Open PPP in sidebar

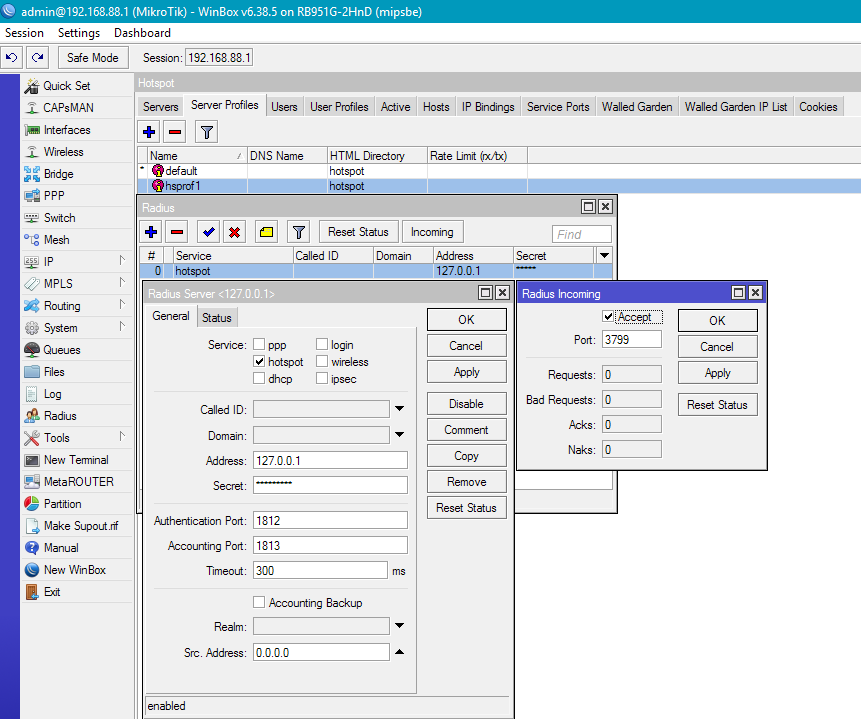click(54, 196)
